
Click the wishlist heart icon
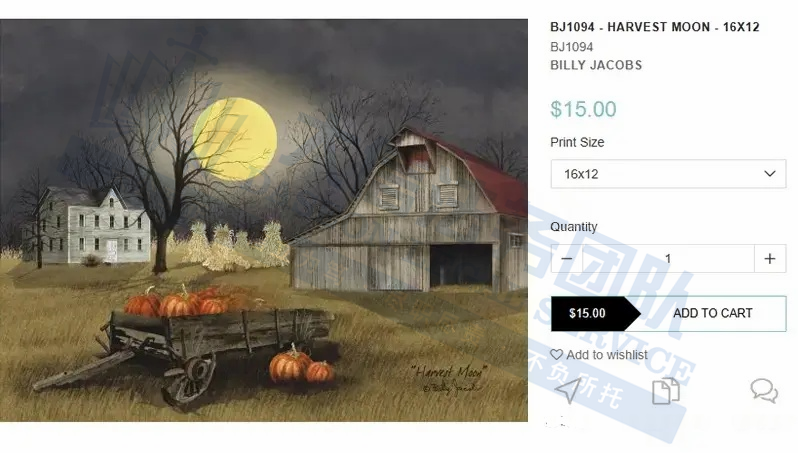[557, 355]
